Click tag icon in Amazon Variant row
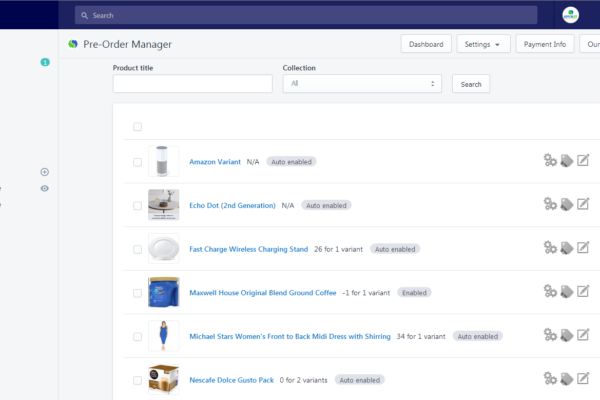Viewport: 600px width, 400px height. (x=567, y=161)
